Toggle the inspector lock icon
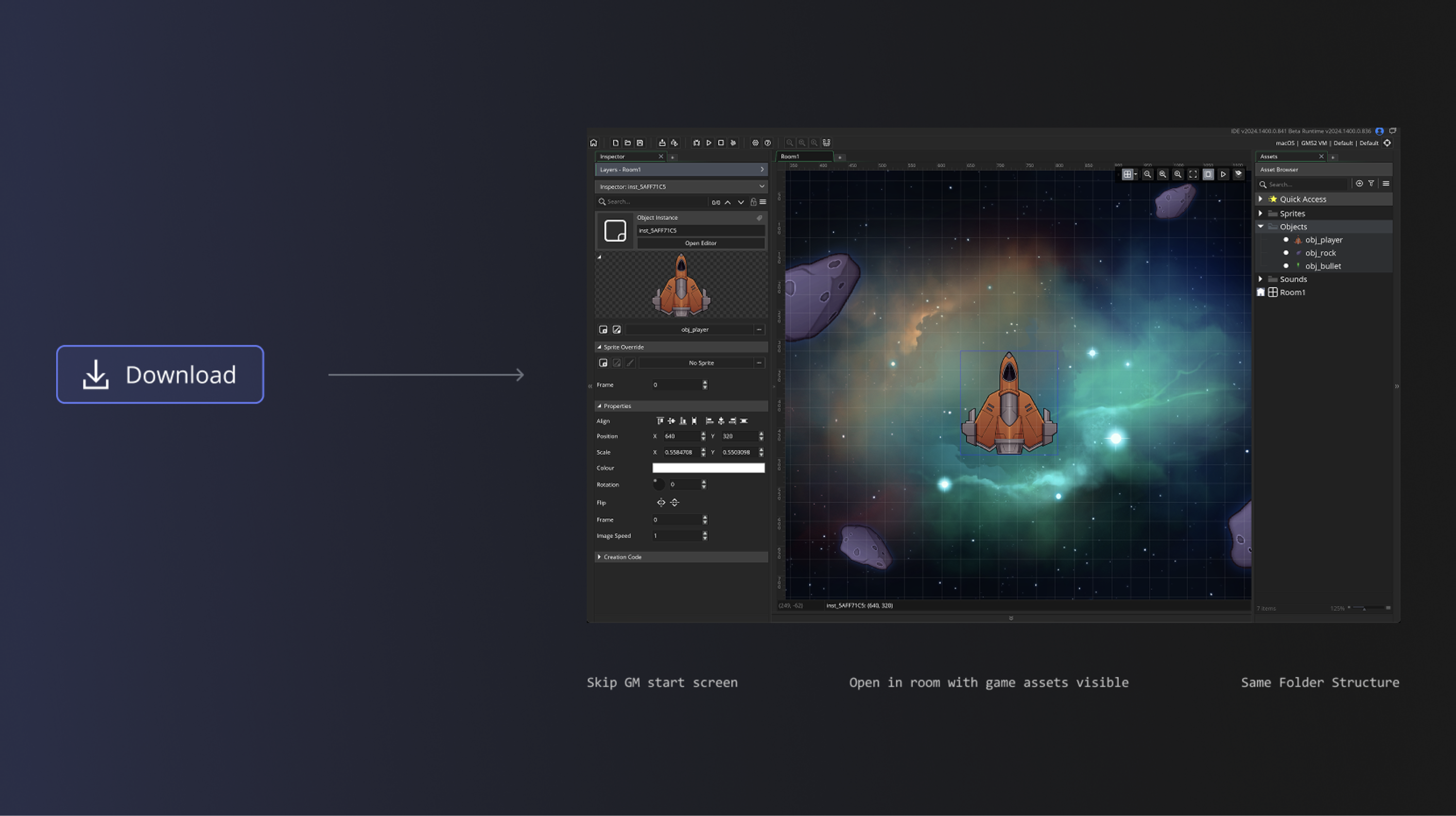The image size is (1456, 816). [753, 202]
